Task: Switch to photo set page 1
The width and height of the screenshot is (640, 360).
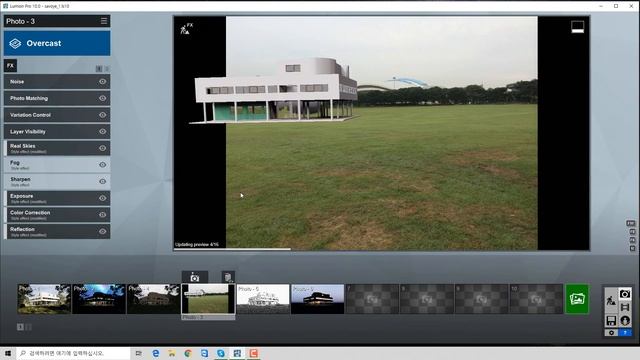Action: tap(20, 327)
